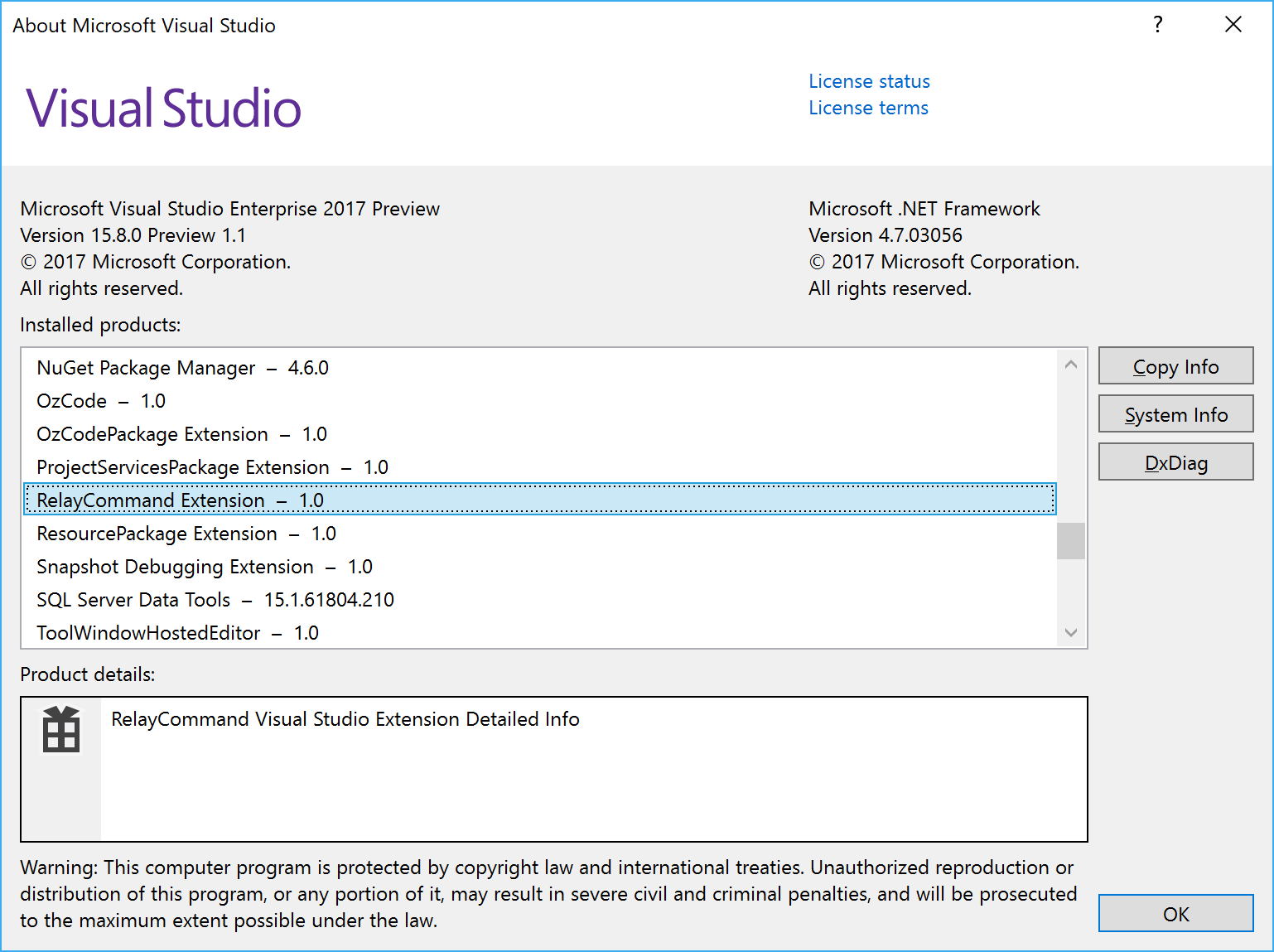Open System Info
Image resolution: width=1274 pixels, height=952 pixels.
click(1175, 413)
